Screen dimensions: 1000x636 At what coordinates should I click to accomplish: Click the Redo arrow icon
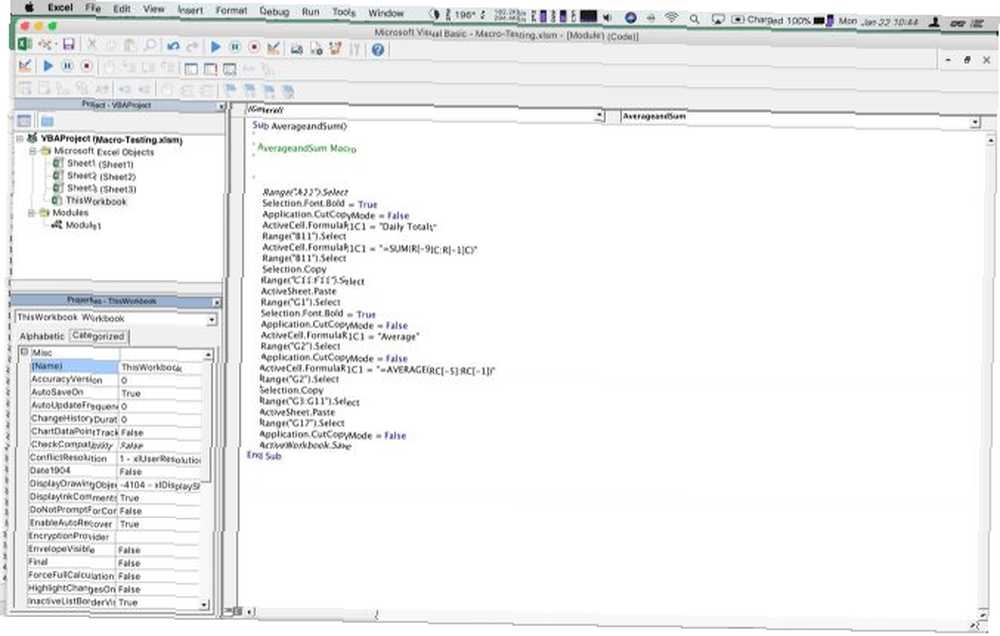[x=193, y=47]
